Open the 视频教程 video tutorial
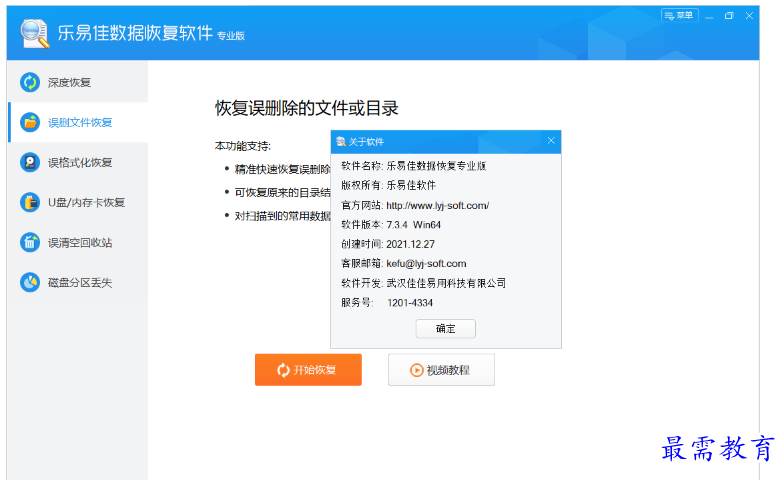Viewport: 783px width, 480px height. [x=441, y=370]
